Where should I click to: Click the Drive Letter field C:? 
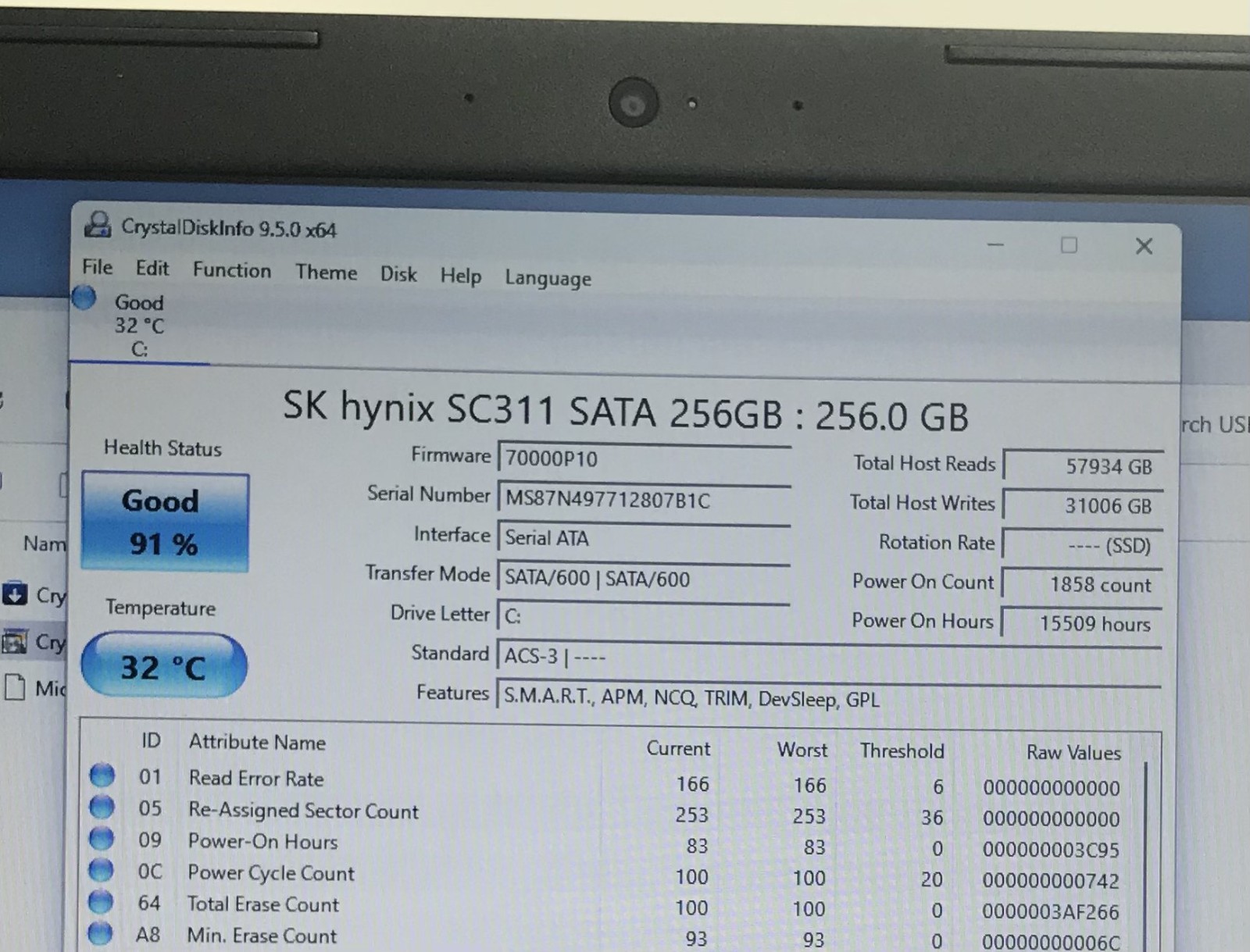[x=643, y=616]
